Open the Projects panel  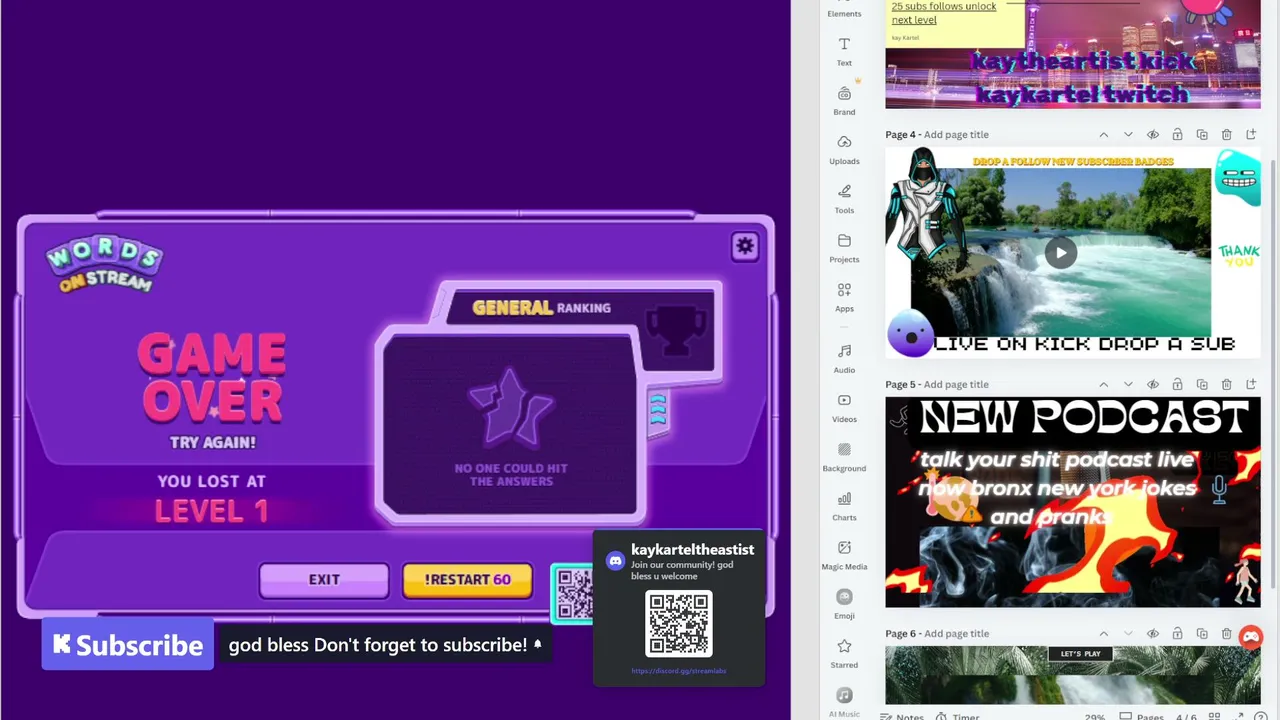pos(844,247)
